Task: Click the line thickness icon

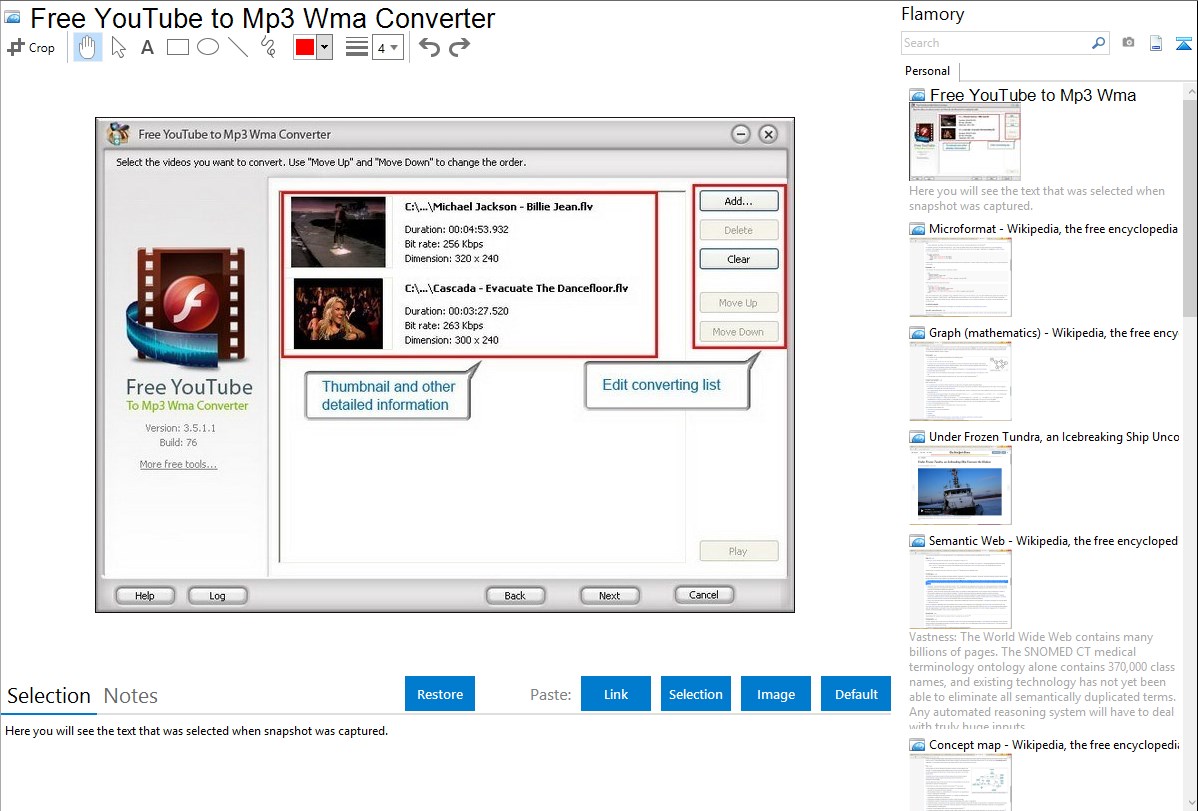Action: pyautogui.click(x=356, y=47)
